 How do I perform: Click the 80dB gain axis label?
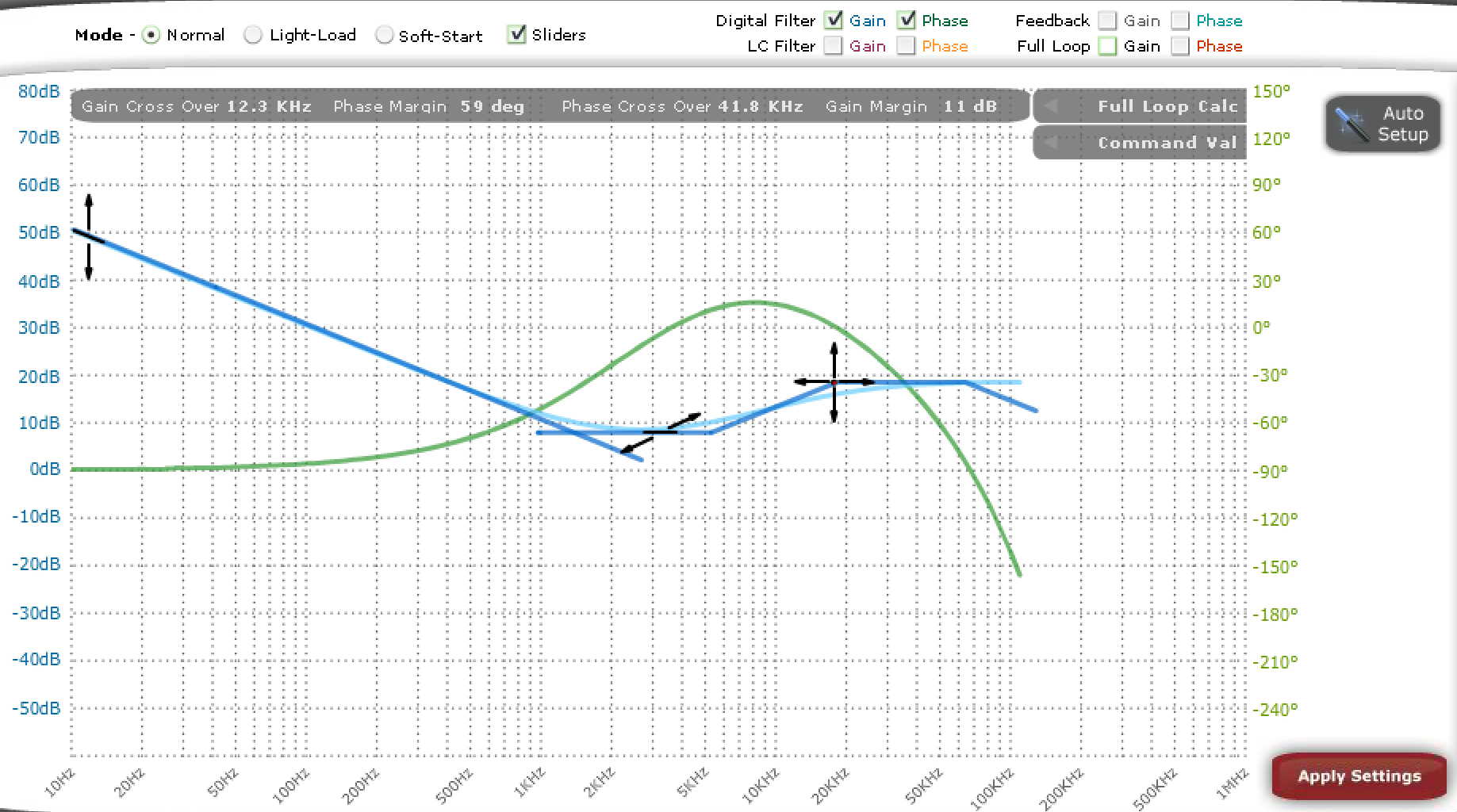[39, 91]
